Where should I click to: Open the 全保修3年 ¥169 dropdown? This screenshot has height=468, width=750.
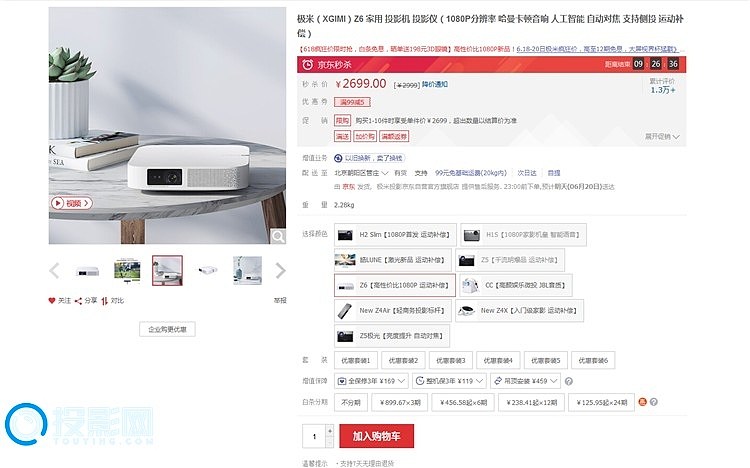click(x=371, y=381)
